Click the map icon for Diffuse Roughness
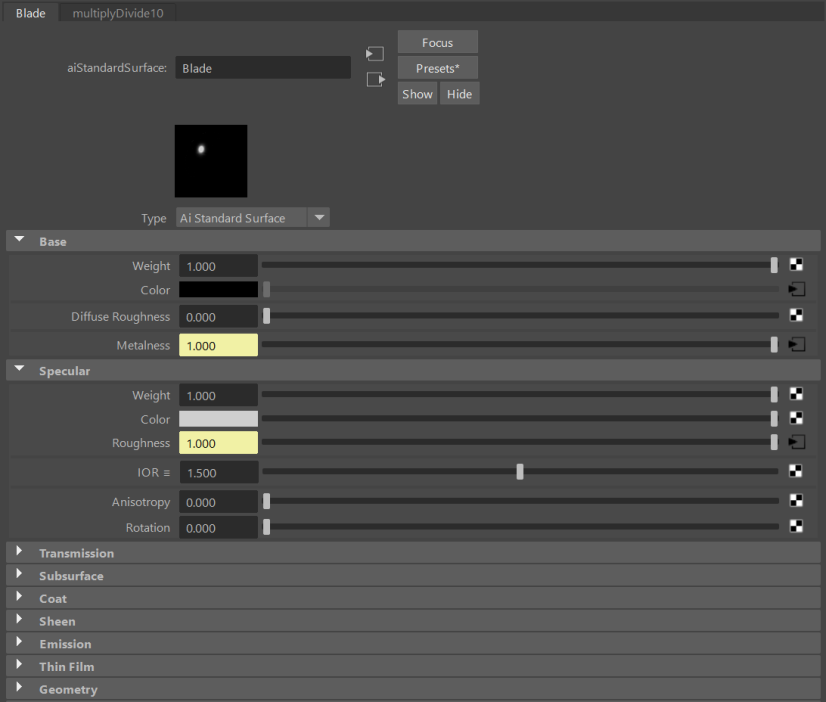Screen dimensions: 826x702 click(796, 315)
